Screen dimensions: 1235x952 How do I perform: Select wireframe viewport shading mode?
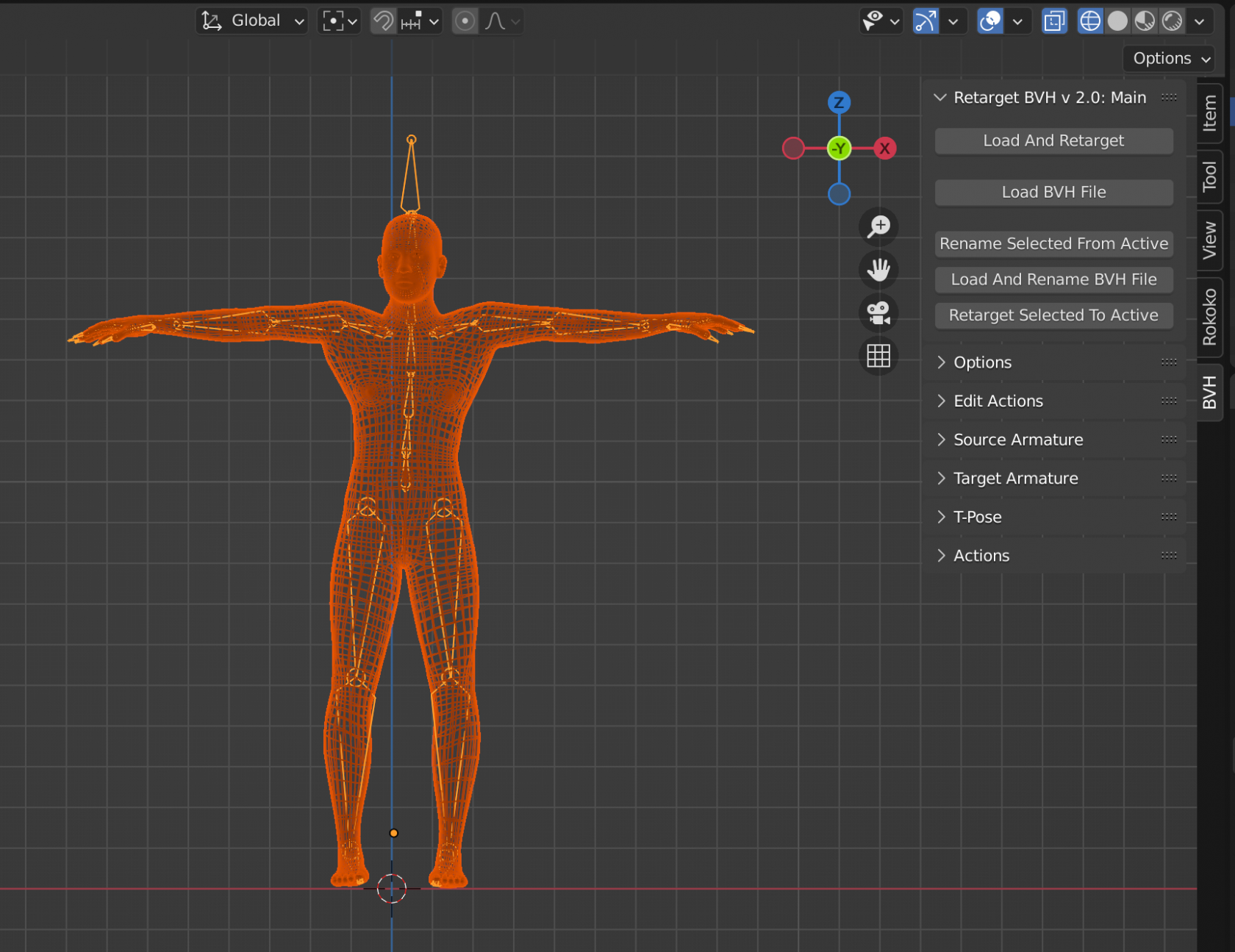1089,21
